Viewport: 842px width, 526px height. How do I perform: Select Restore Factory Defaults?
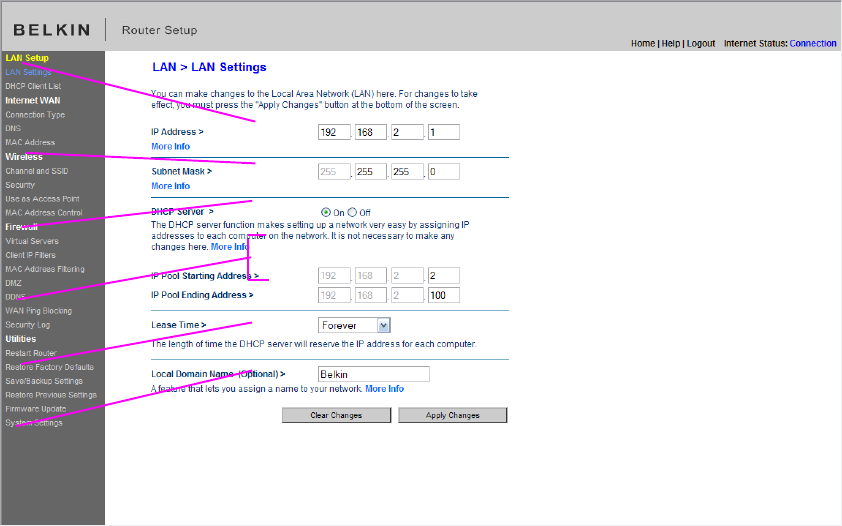[x=49, y=367]
